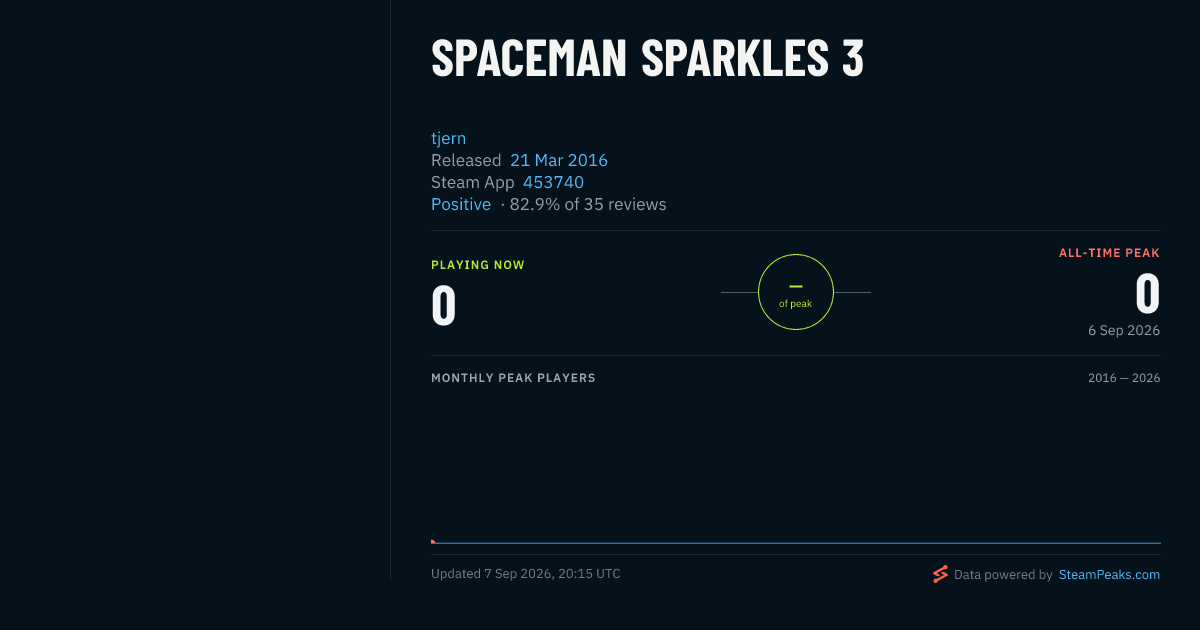This screenshot has width=1200, height=630.
Task: Click the Updated 7 Sep 2026 timestamp
Action: point(526,574)
